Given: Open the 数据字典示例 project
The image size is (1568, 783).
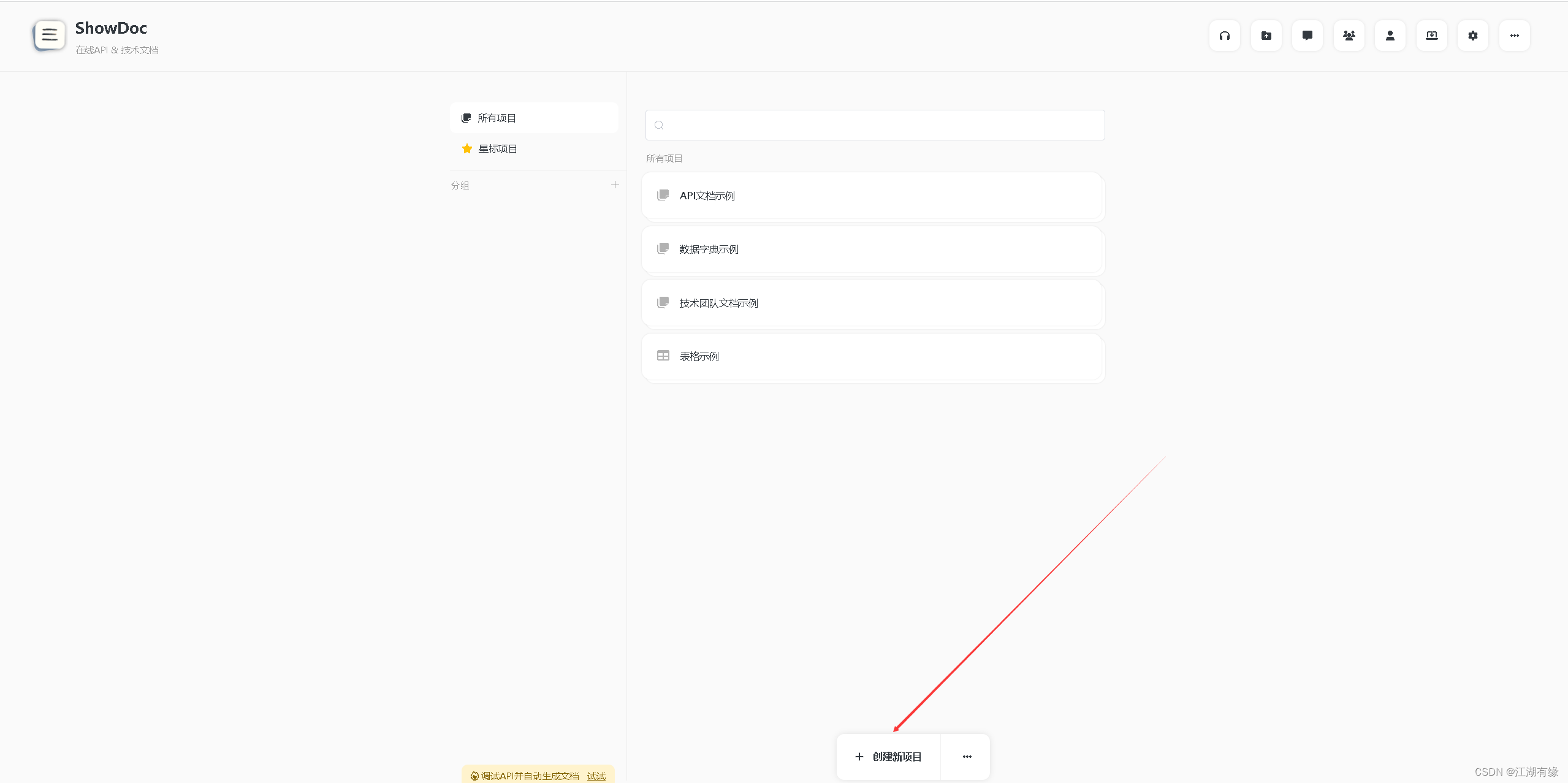Looking at the screenshot, I should click(872, 249).
